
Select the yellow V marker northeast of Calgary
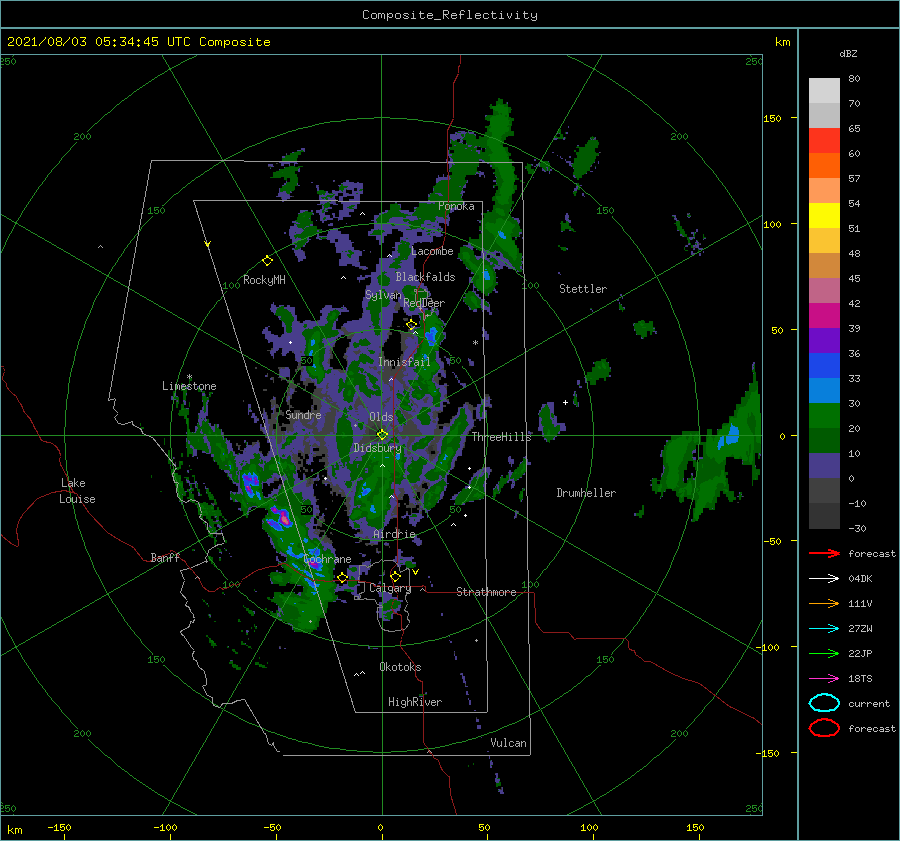click(x=415, y=572)
